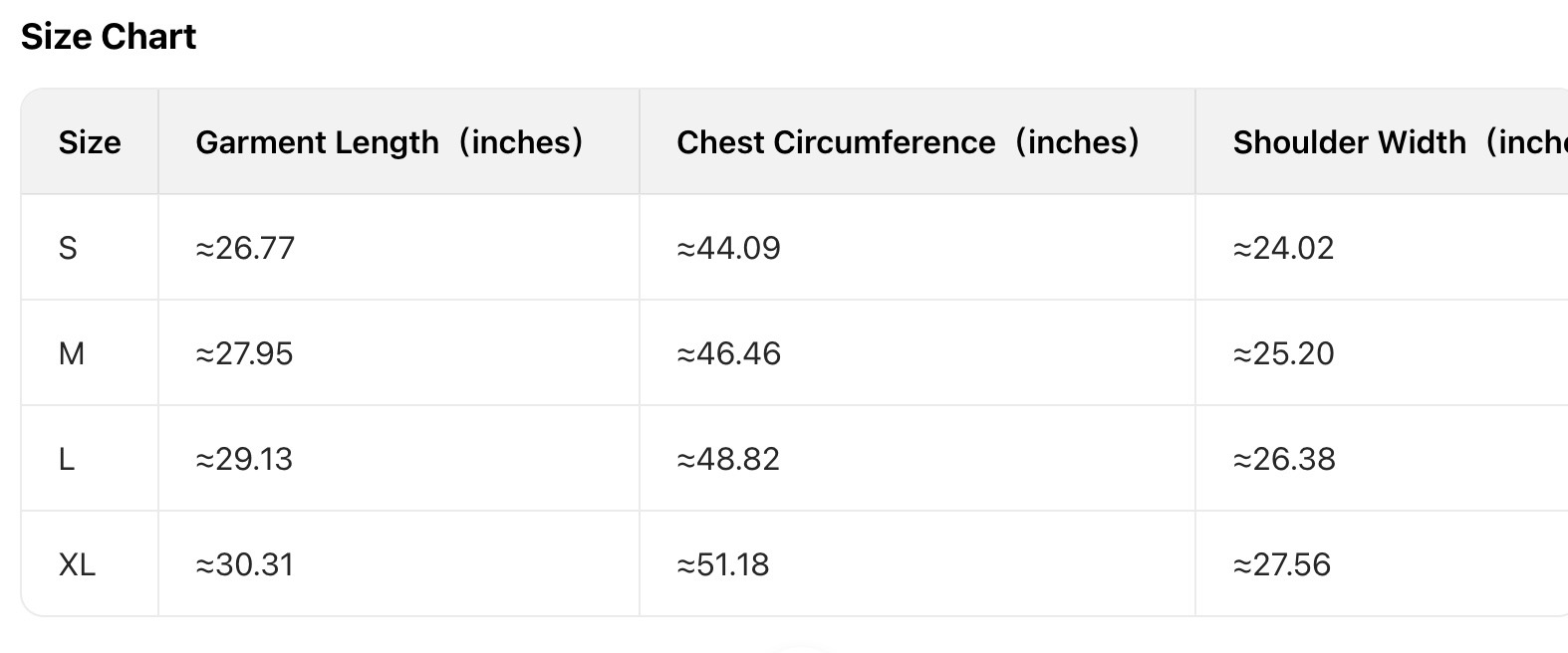Click garment length value ≈27.95
The height and width of the screenshot is (653, 1568).
click(244, 353)
